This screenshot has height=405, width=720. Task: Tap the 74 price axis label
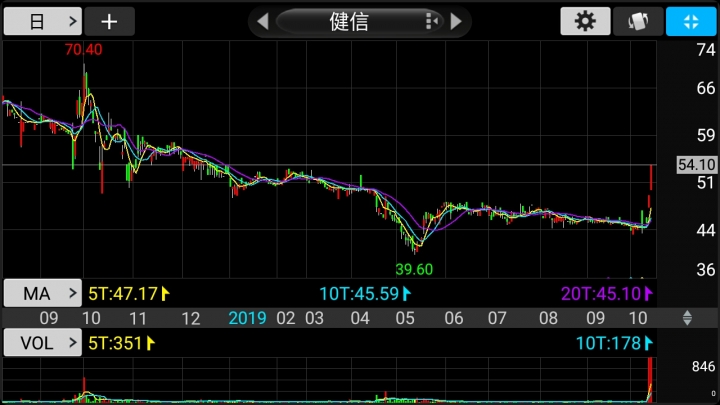[x=706, y=50]
